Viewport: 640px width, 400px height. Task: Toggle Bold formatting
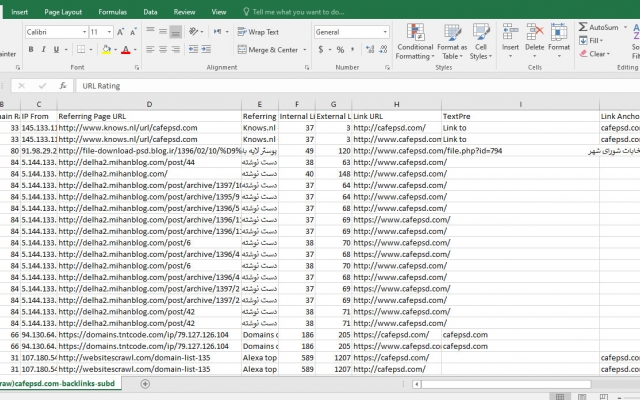coord(31,50)
